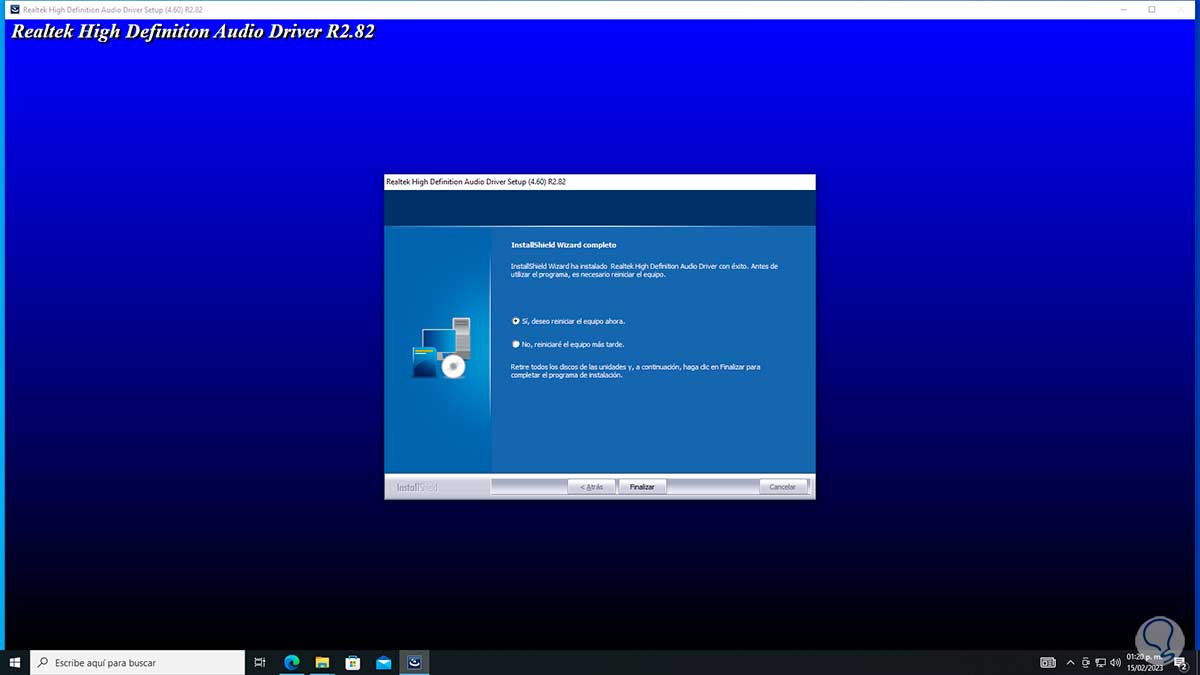The width and height of the screenshot is (1200, 675).
Task: Click the 'Retire todos los discos' instruction text
Action: [635, 371]
